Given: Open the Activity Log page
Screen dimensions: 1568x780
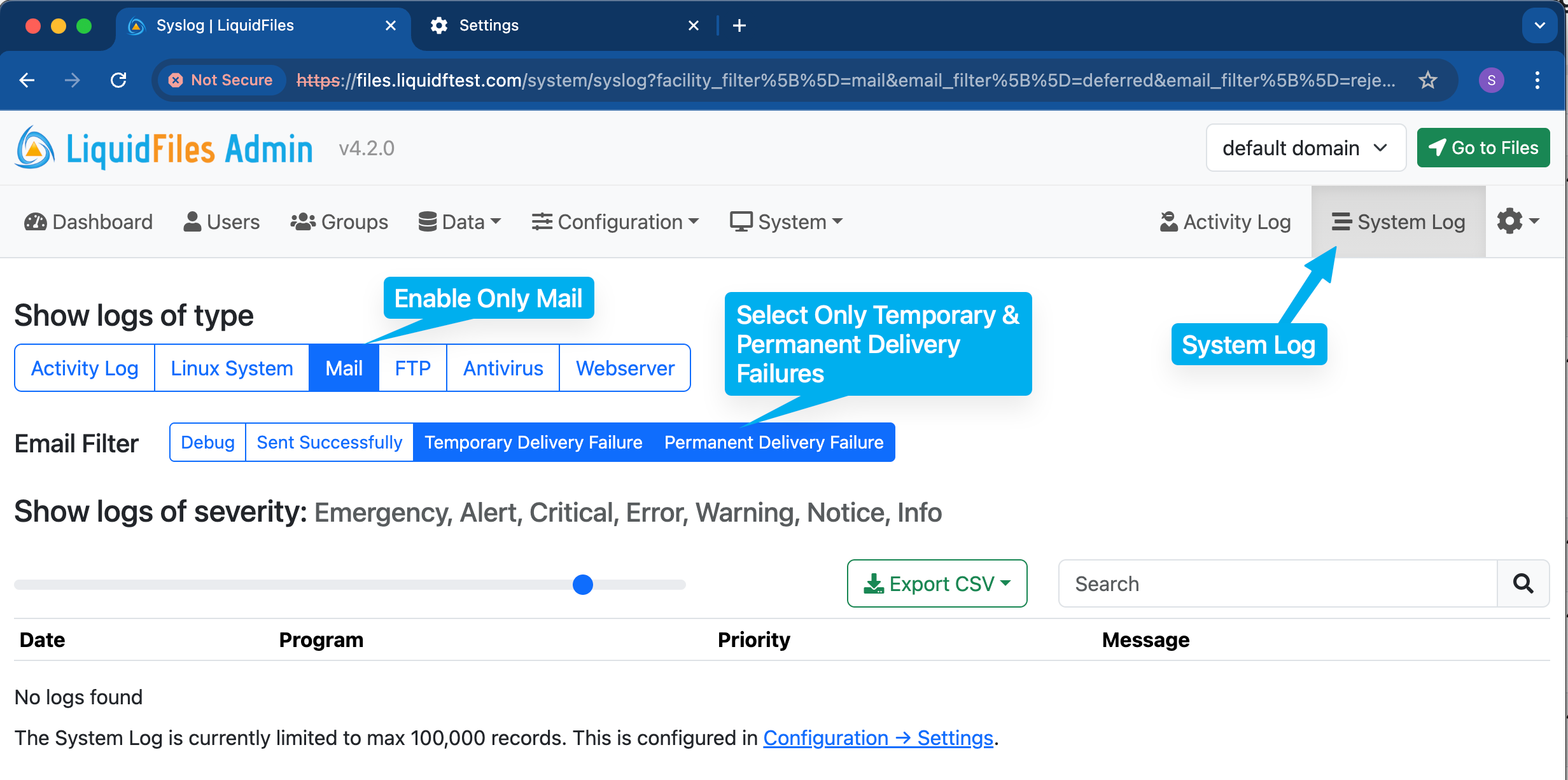Looking at the screenshot, I should pos(1225,221).
